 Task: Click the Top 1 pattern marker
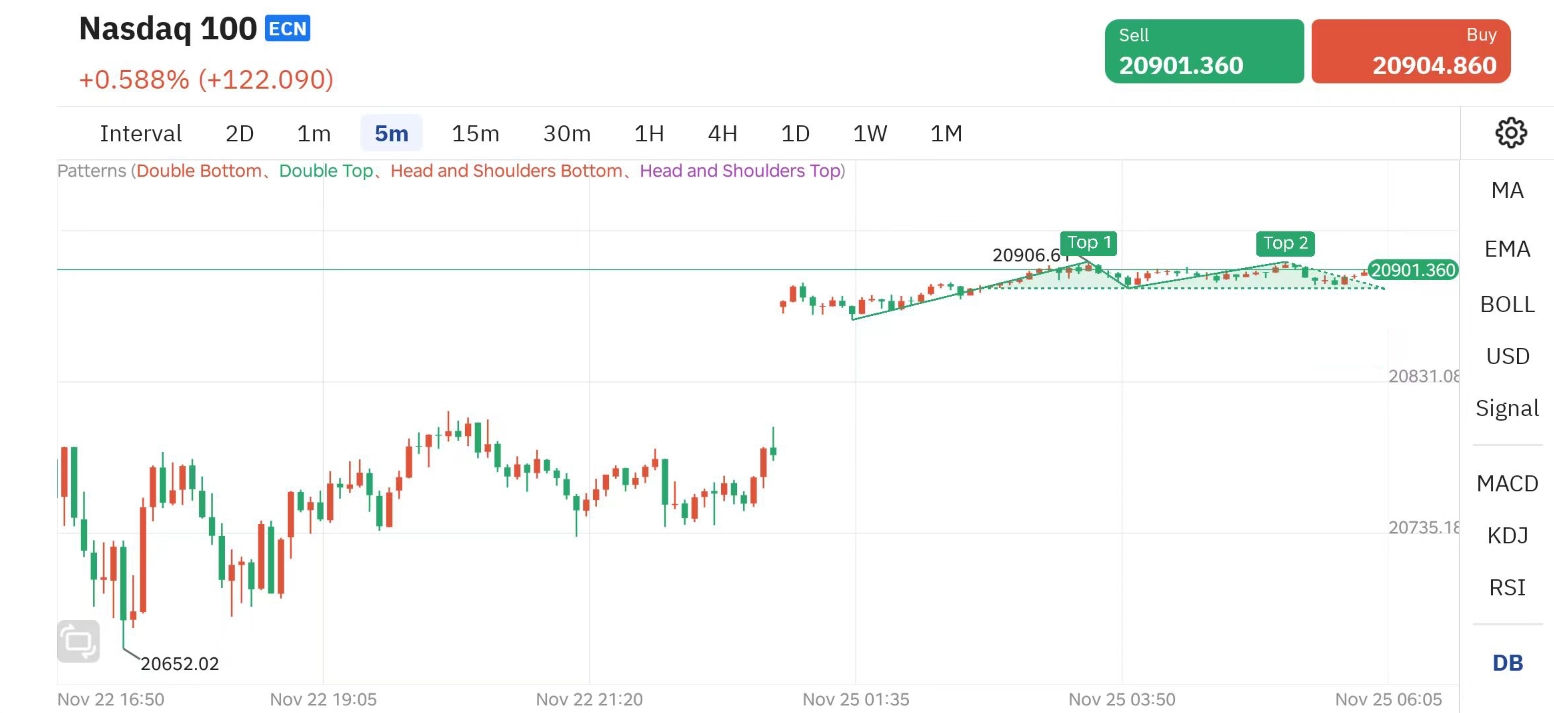[x=1089, y=243]
